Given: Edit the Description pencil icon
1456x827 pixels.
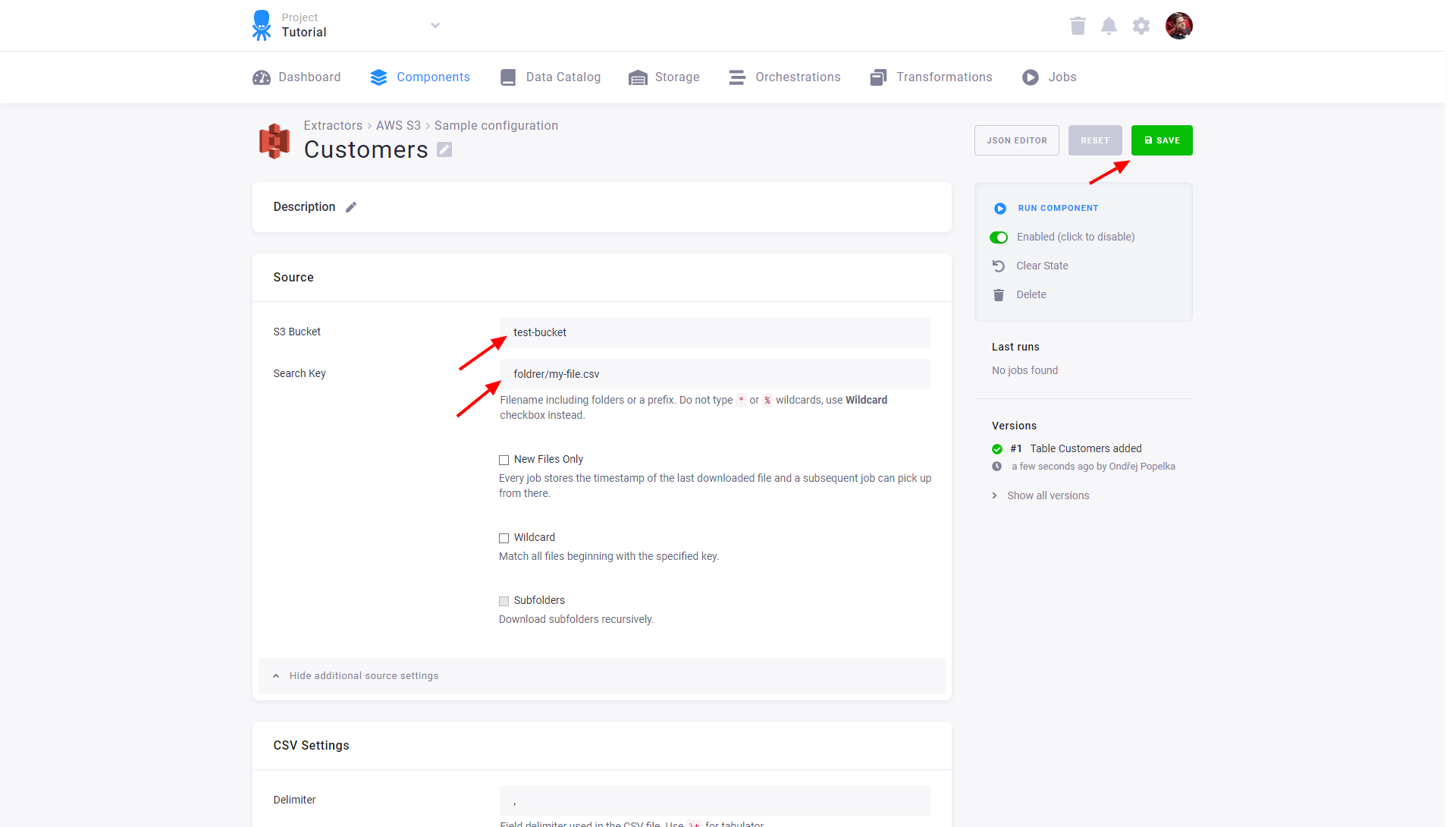Looking at the screenshot, I should pos(351,207).
